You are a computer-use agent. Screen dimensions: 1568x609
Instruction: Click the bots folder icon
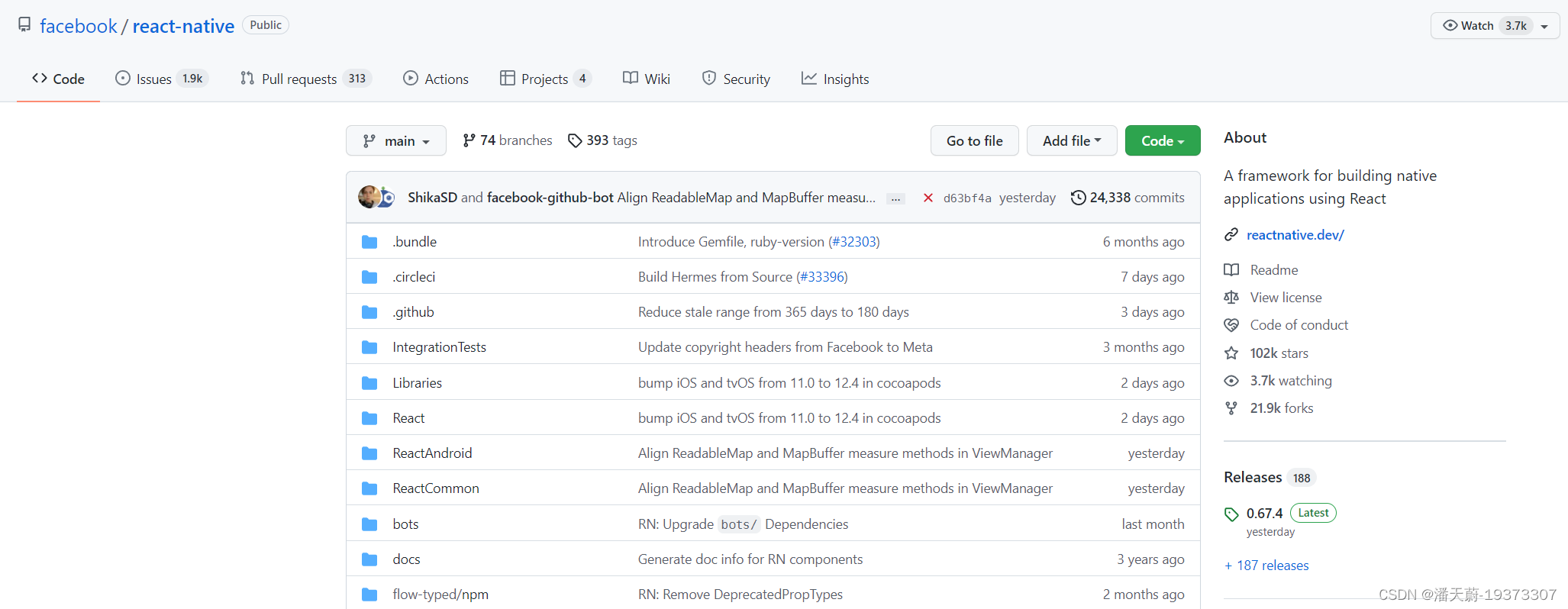pyautogui.click(x=369, y=524)
